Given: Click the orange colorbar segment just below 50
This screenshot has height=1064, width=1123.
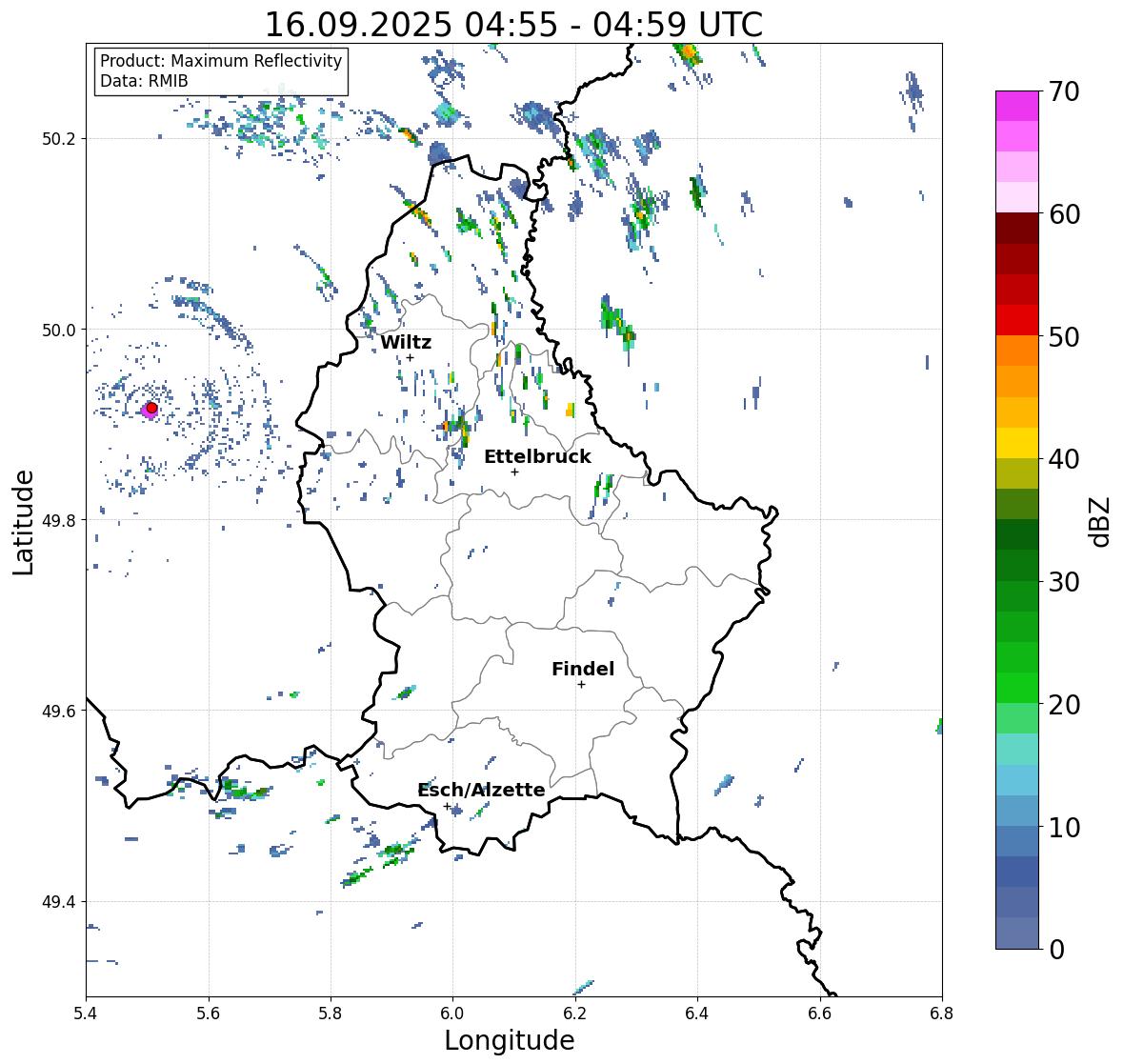Looking at the screenshot, I should 1017,351.
